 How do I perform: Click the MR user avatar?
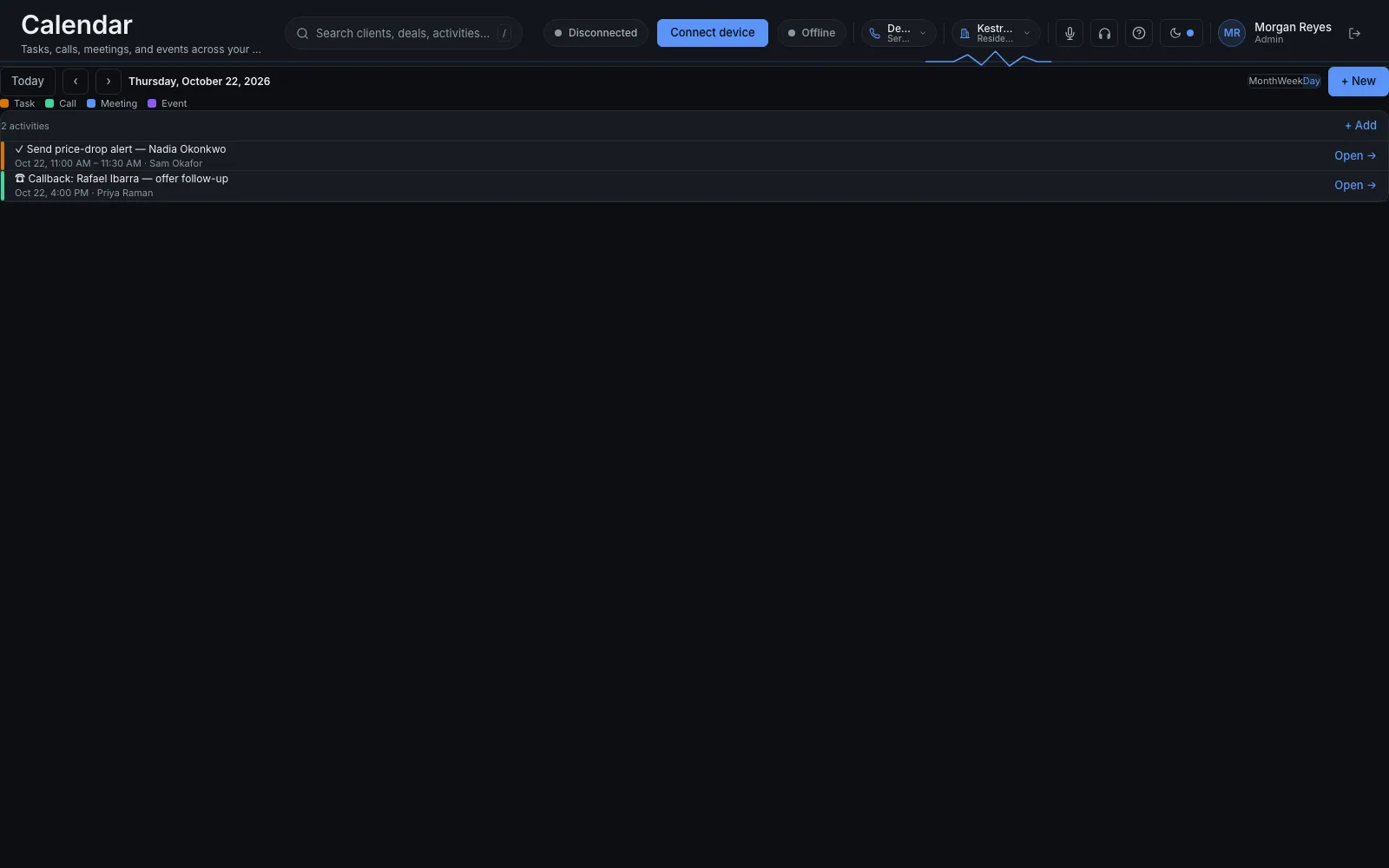click(1232, 33)
